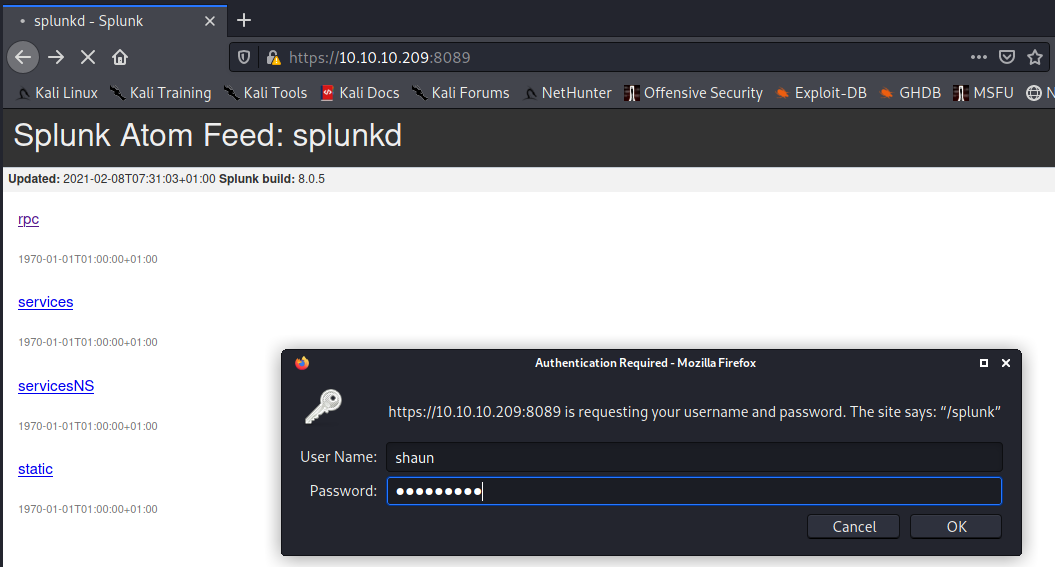Click the timestamp under the static link
The width and height of the screenshot is (1055, 567).
(88, 509)
